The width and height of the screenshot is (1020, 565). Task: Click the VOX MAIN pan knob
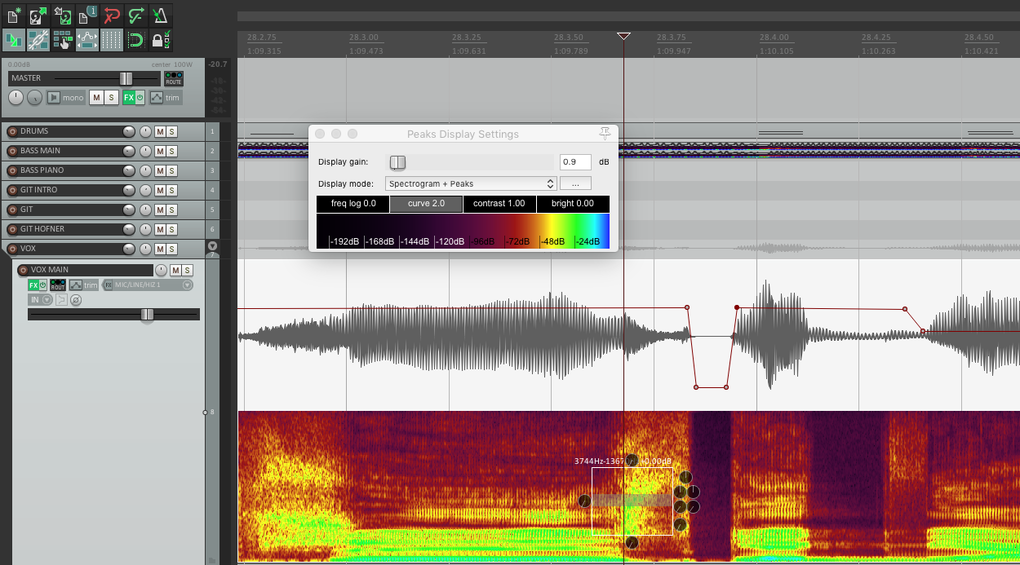pyautogui.click(x=161, y=270)
